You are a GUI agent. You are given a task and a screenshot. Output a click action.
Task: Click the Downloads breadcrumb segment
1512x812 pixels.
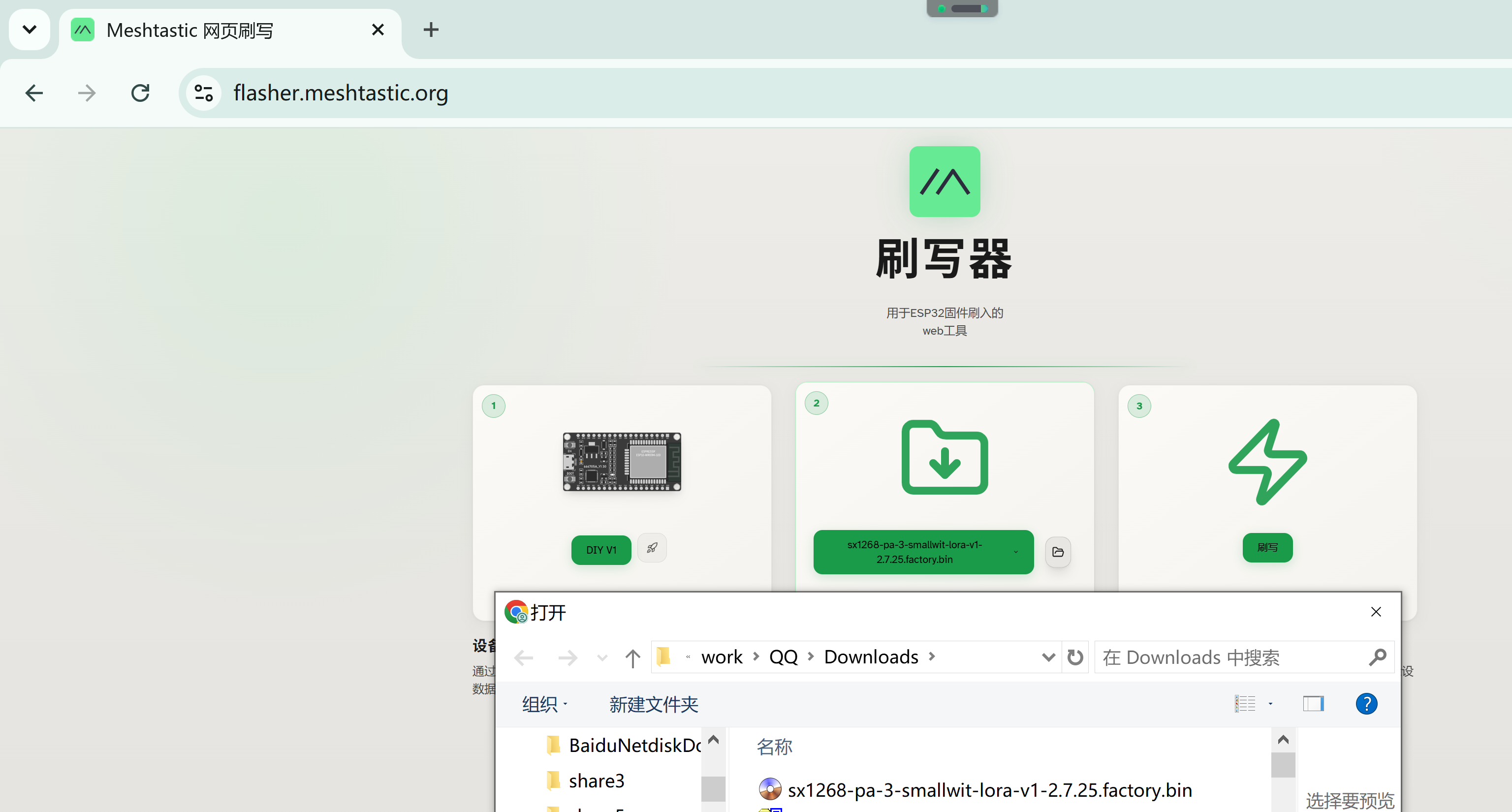tap(871, 656)
